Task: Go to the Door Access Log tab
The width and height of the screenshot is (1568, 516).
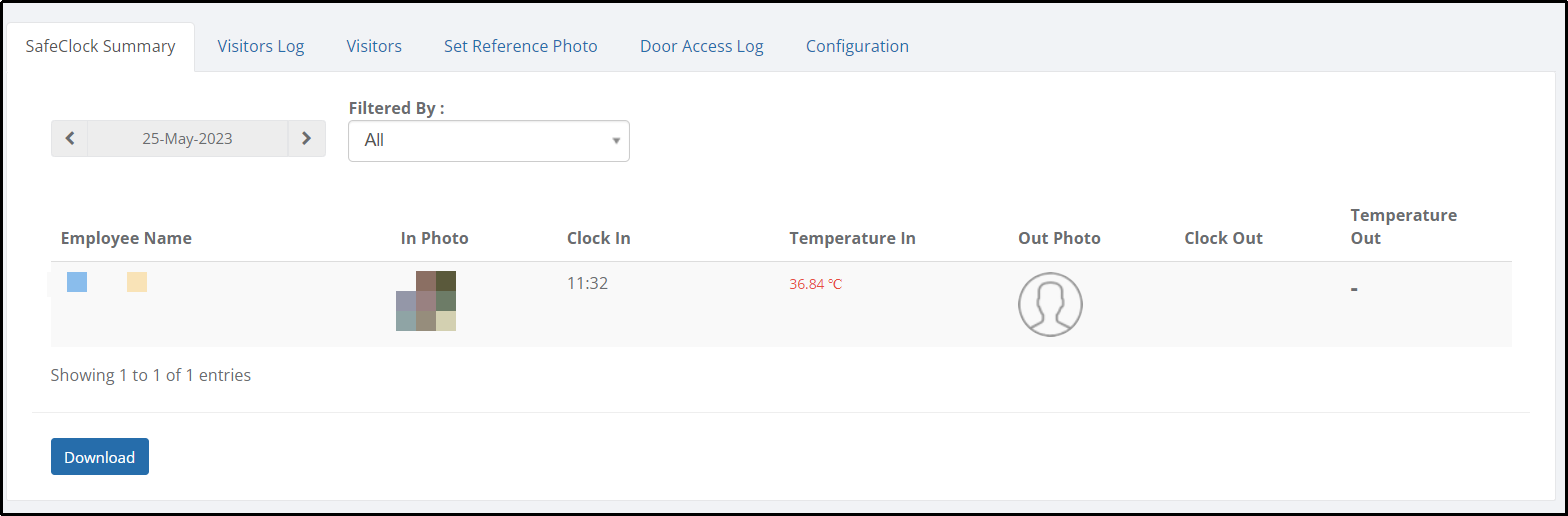Action: (x=702, y=46)
